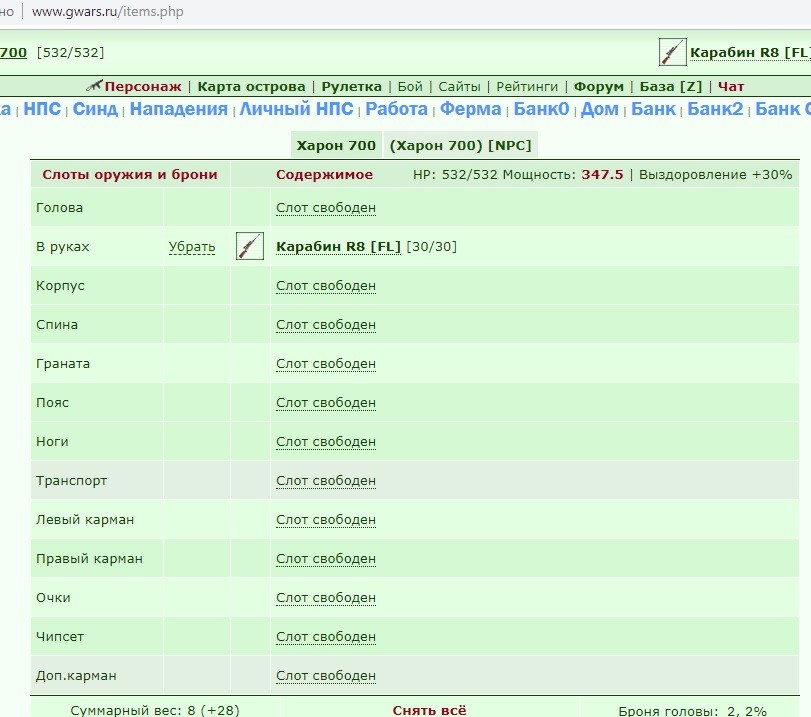
Task: Open the Карабин R8 [FL] item link in the table
Action: [338, 247]
